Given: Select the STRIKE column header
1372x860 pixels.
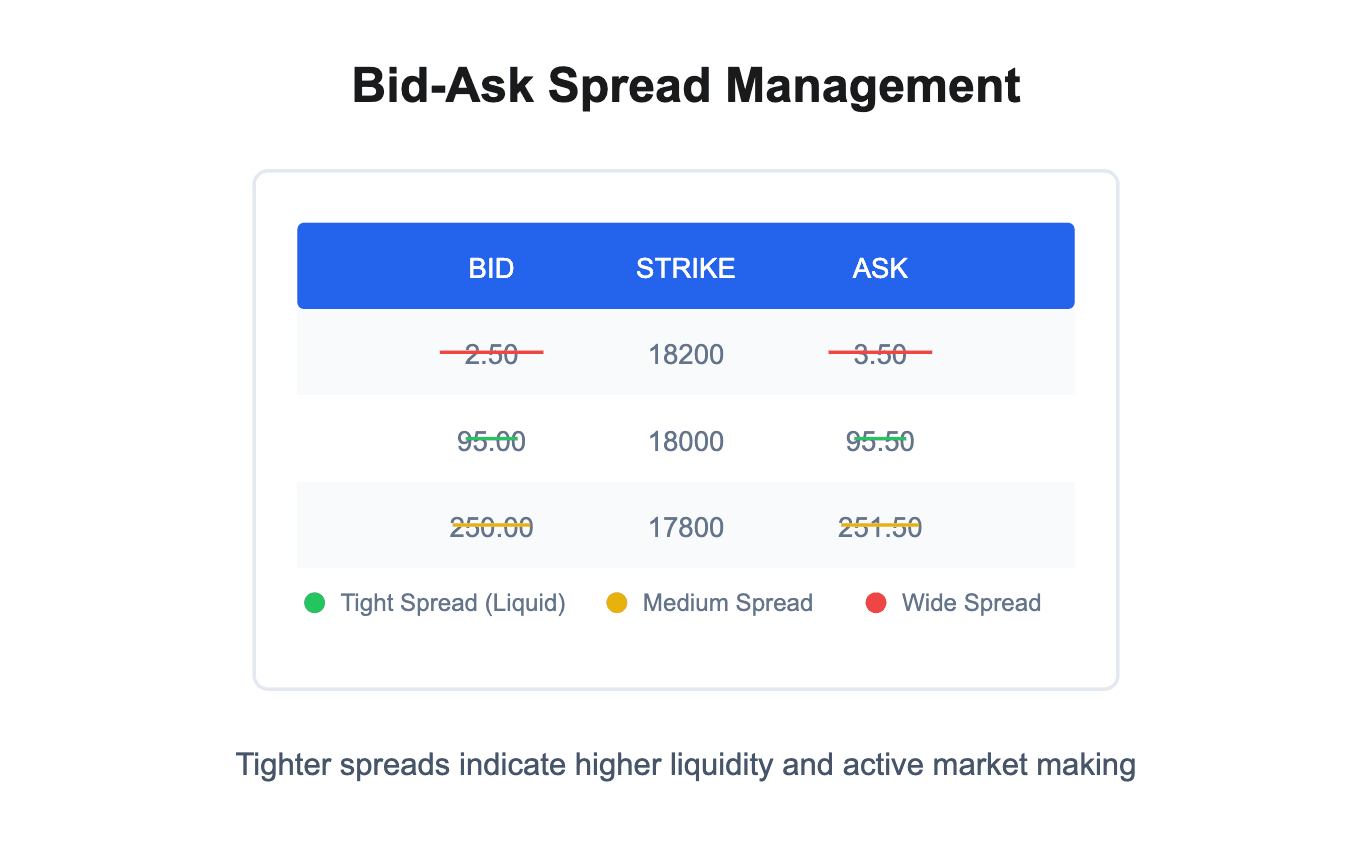Looking at the screenshot, I should click(686, 268).
